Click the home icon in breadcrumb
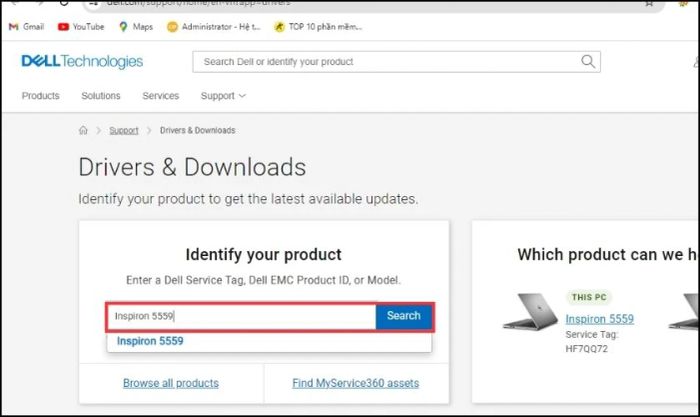The width and height of the screenshot is (700, 417). tap(84, 131)
